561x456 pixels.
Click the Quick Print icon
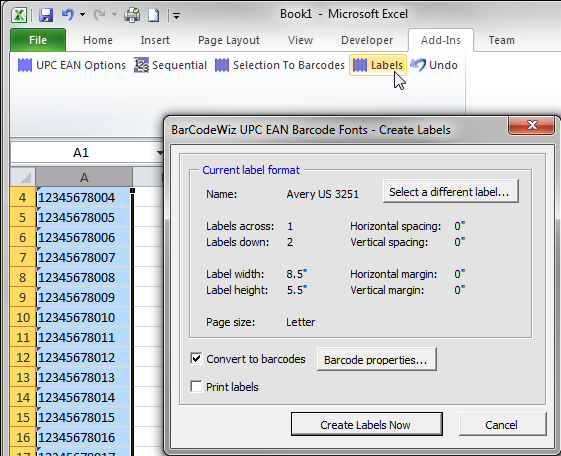tap(132, 15)
